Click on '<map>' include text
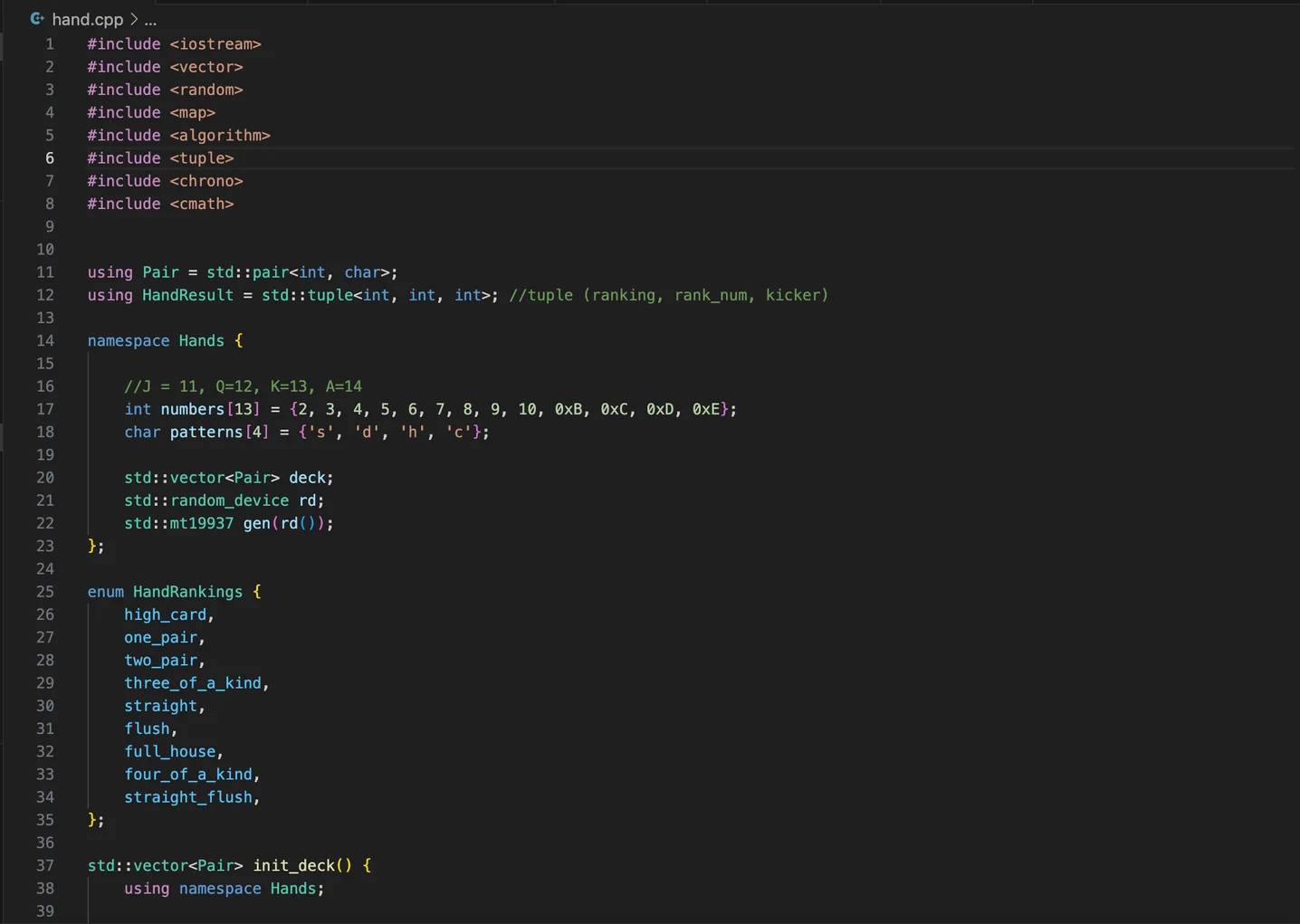Viewport: 1300px width, 924px height. point(193,113)
